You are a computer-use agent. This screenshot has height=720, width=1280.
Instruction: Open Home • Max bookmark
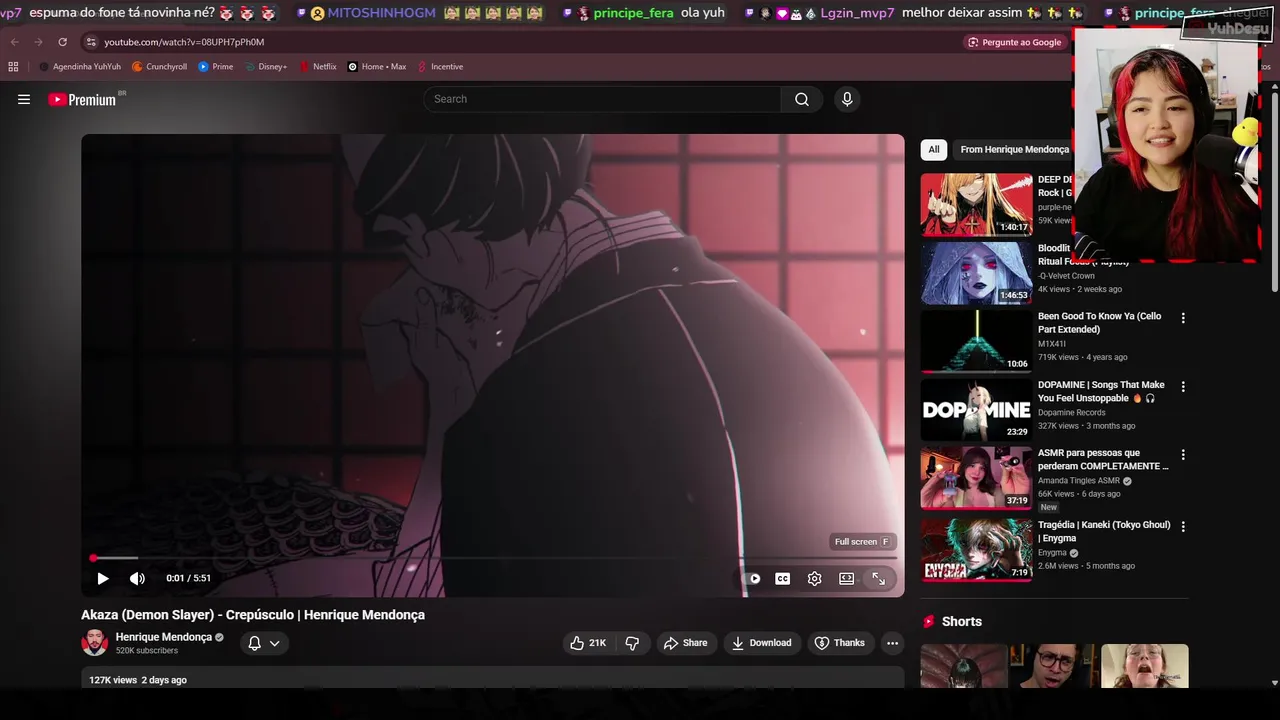376,67
